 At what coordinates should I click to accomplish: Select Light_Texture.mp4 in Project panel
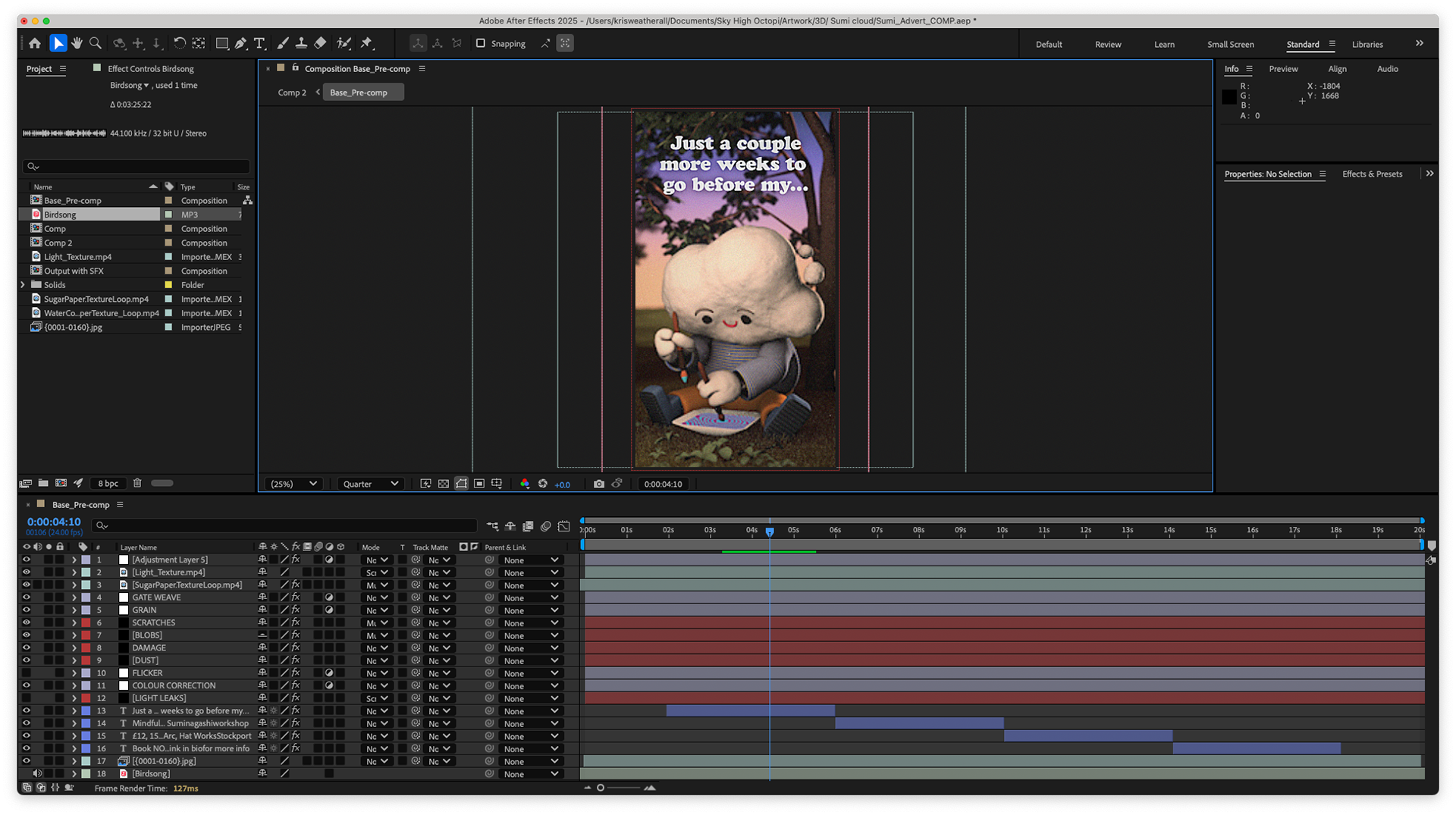(77, 257)
